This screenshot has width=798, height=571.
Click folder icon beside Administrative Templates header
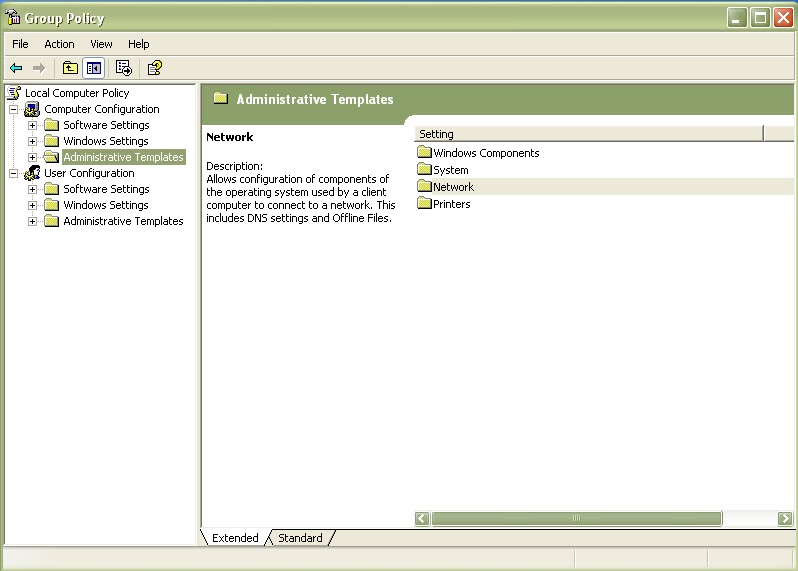click(220, 98)
